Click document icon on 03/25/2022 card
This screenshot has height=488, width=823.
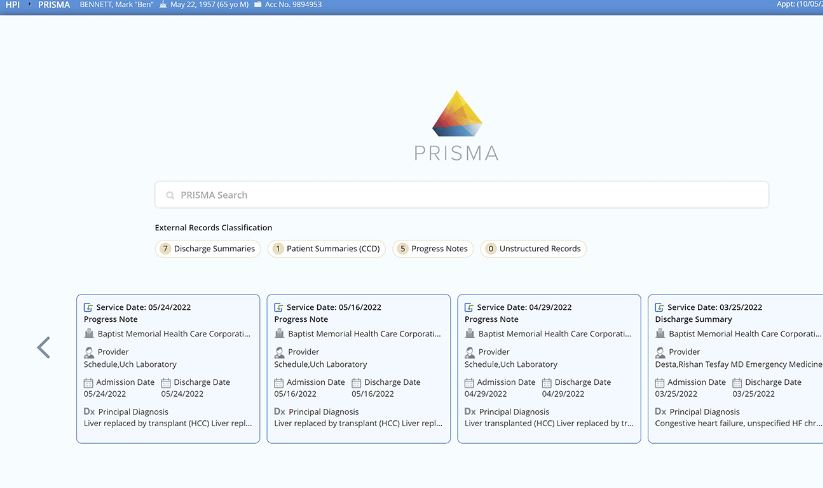[660, 307]
